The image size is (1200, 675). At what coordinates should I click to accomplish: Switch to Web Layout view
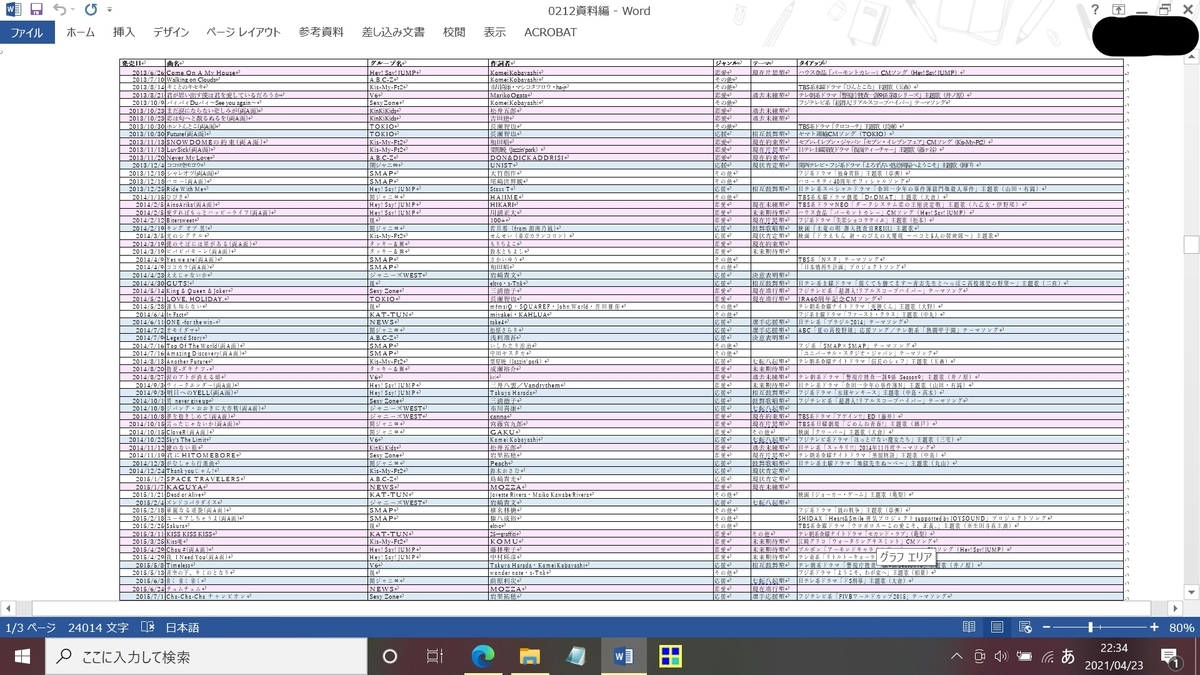(x=1025, y=627)
